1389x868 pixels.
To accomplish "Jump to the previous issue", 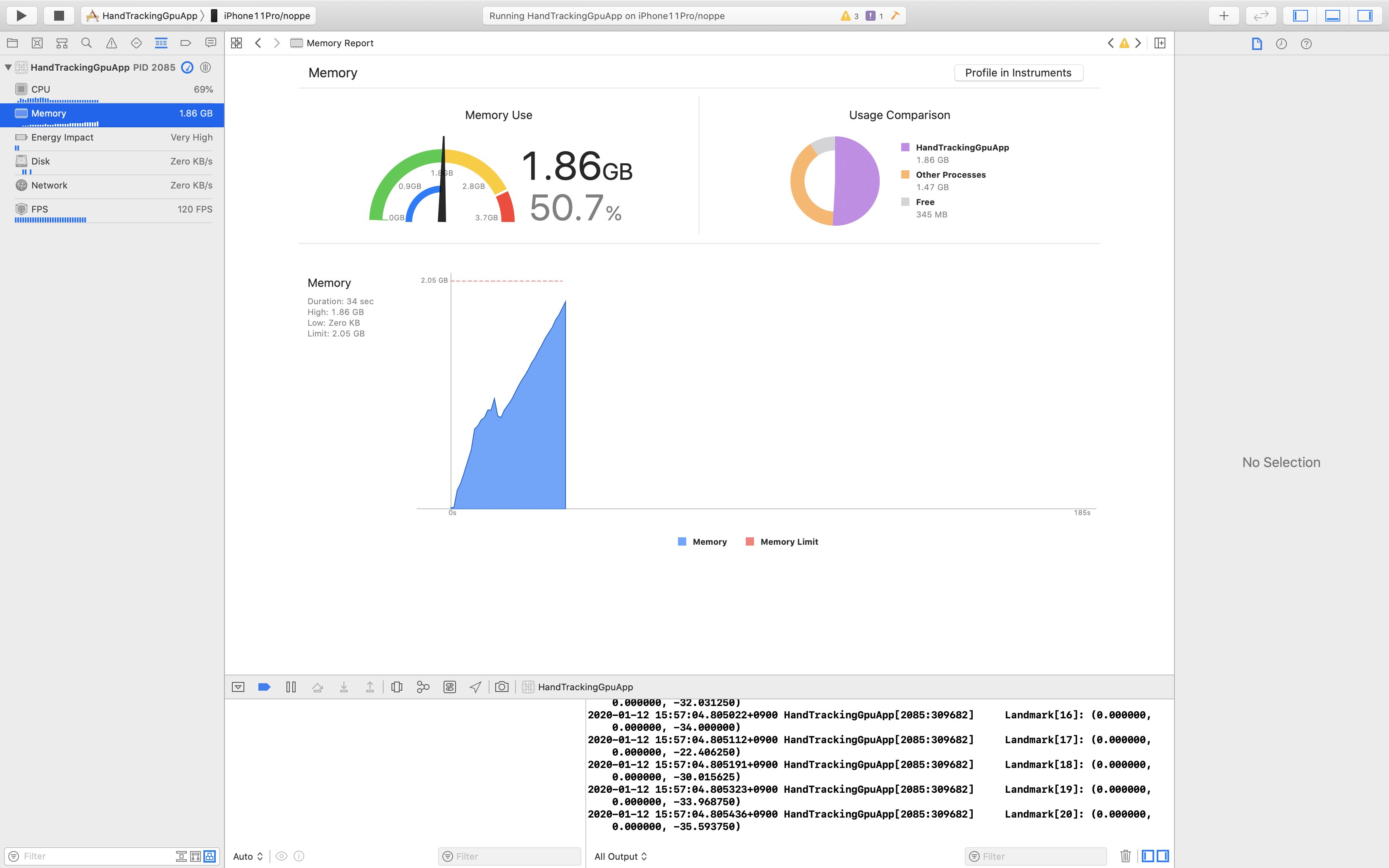I will click(1111, 43).
